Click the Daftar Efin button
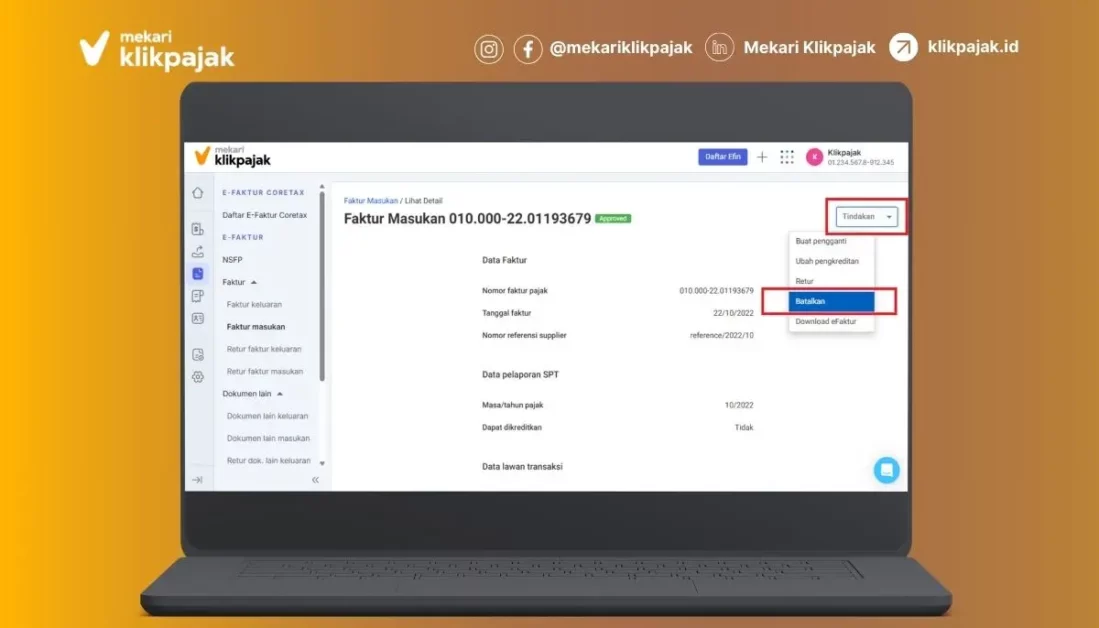This screenshot has height=628, width=1099. point(723,157)
